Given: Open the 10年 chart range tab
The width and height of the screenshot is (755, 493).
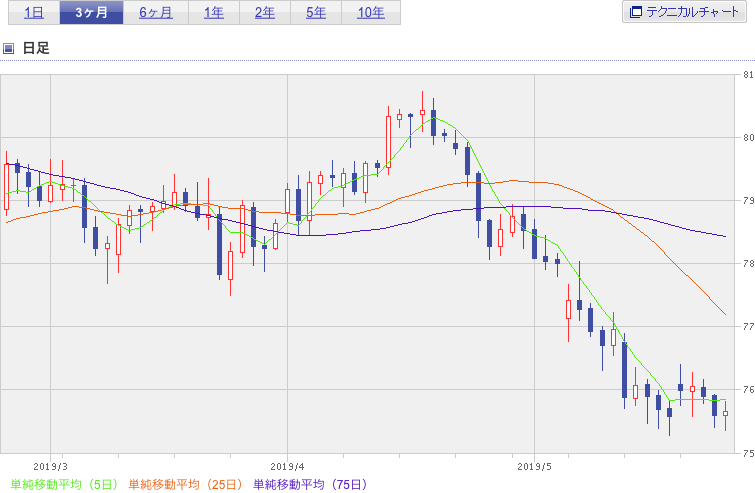Looking at the screenshot, I should [x=371, y=13].
